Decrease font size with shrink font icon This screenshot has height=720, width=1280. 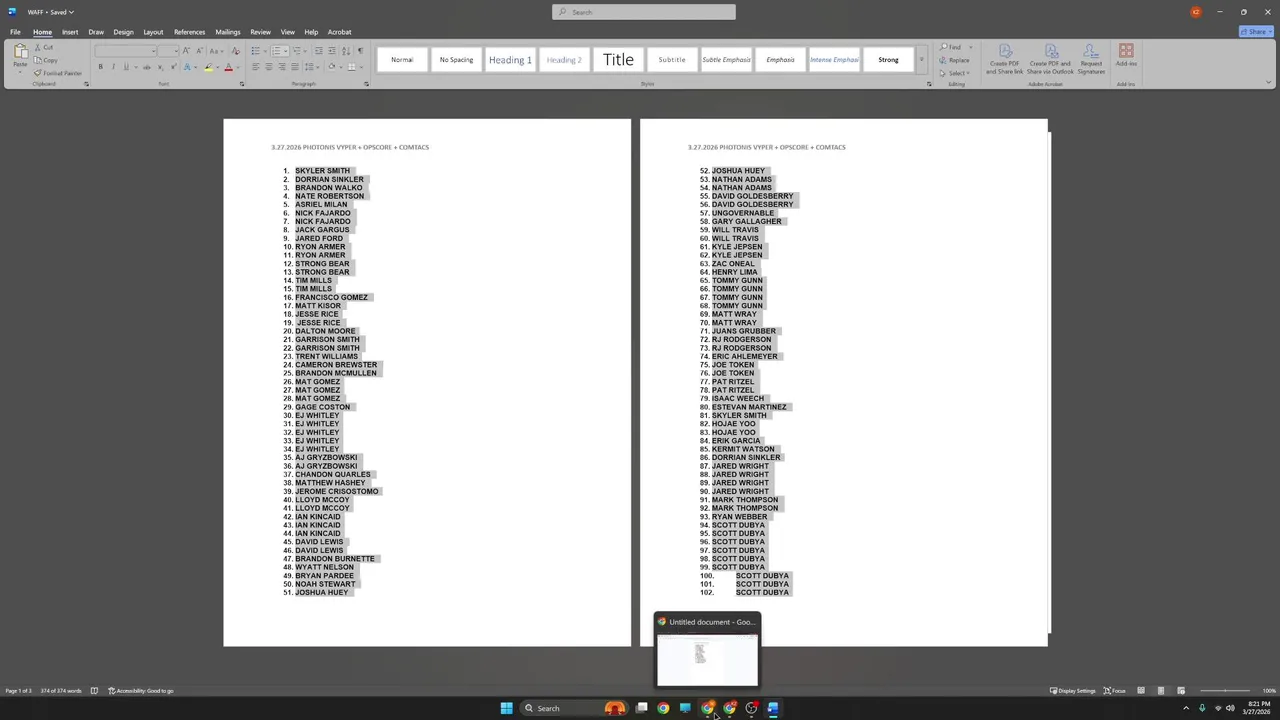(200, 51)
